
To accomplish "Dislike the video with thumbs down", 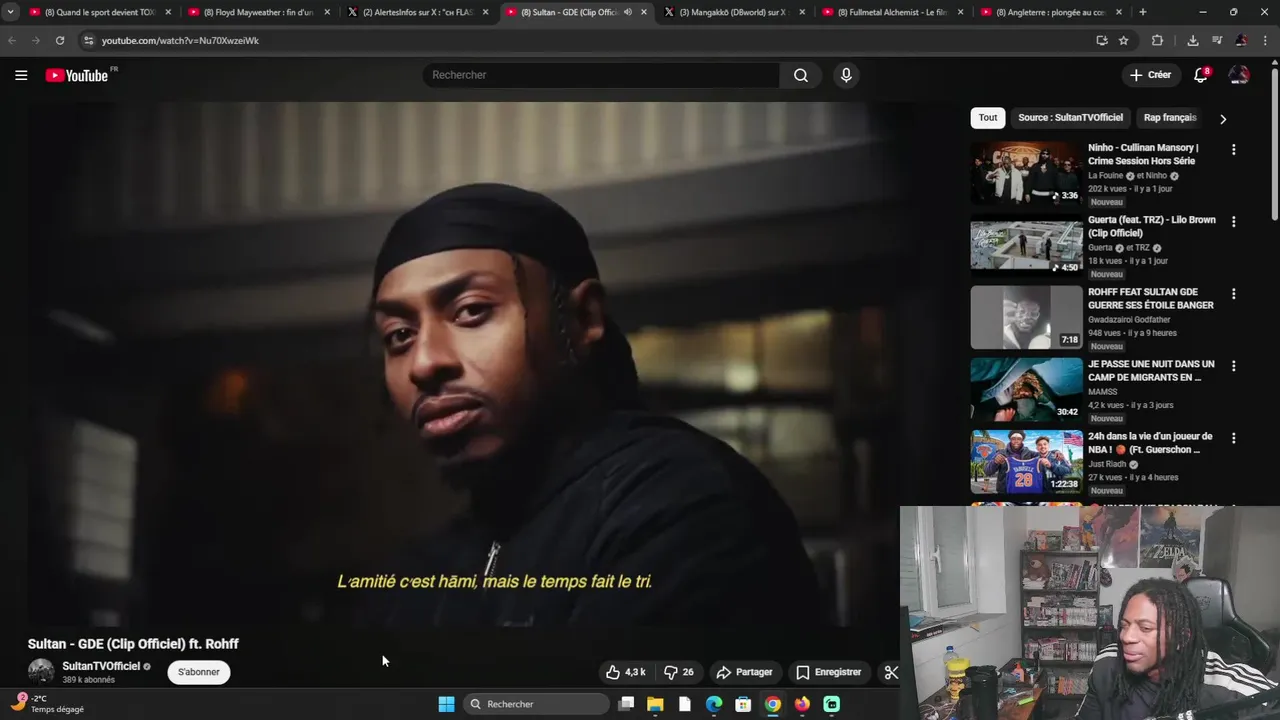I will pyautogui.click(x=679, y=672).
